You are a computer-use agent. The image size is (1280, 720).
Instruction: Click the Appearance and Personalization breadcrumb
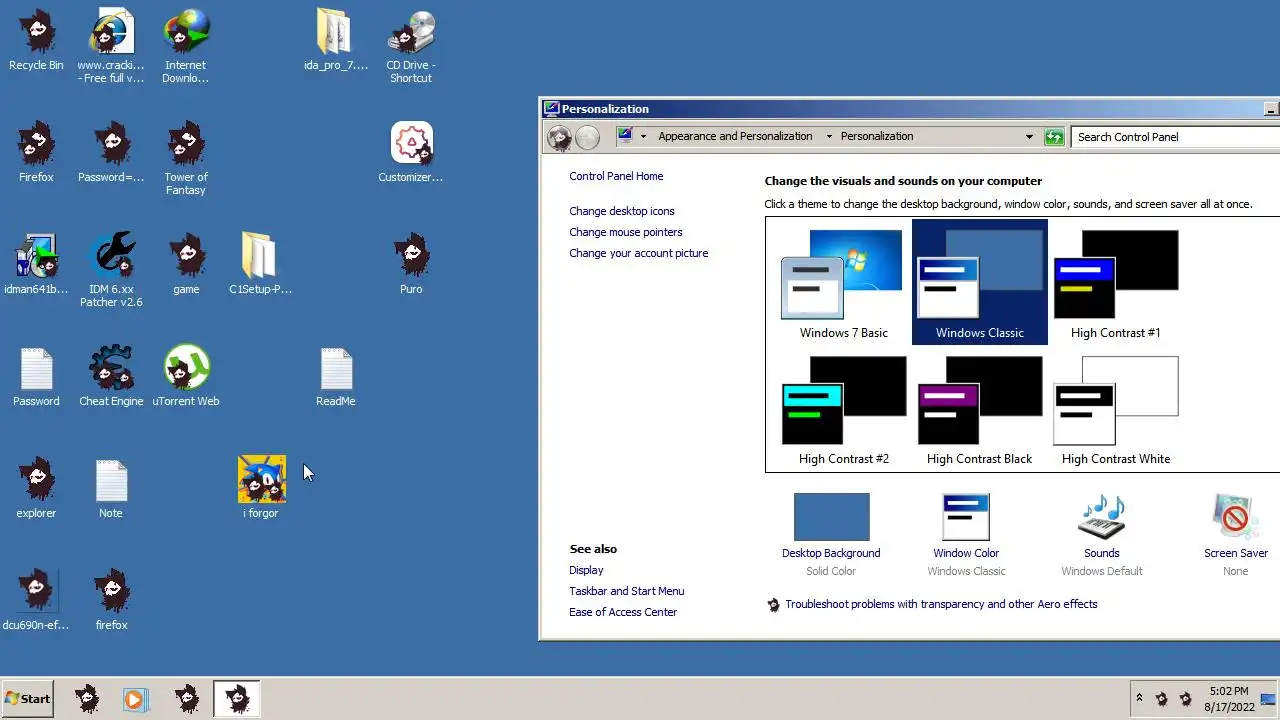coord(735,137)
